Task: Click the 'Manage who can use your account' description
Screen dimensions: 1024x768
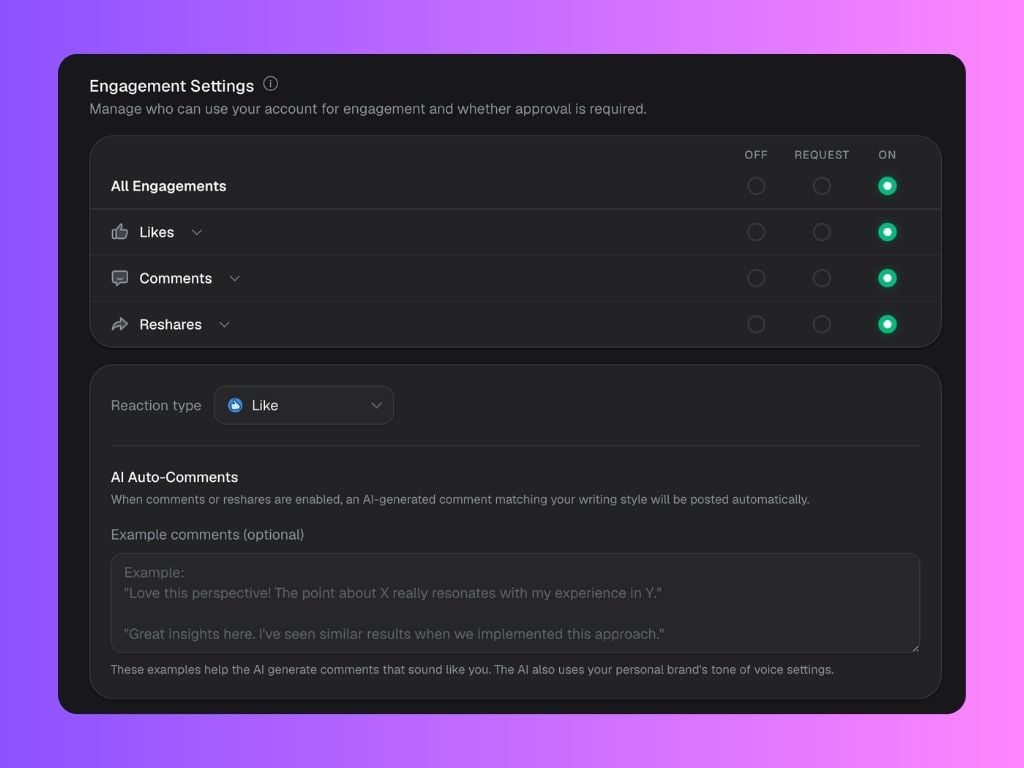Action: 368,109
